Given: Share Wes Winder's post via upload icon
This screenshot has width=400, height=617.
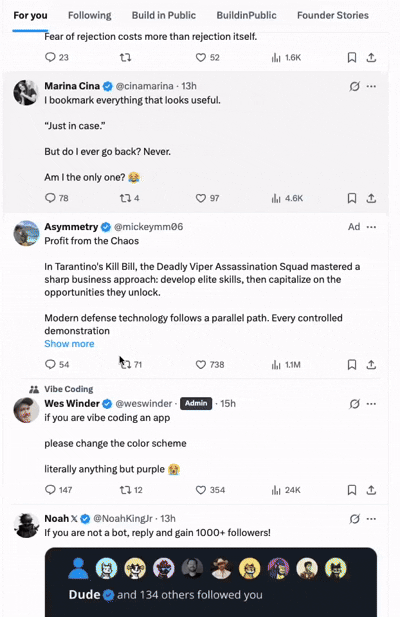Looking at the screenshot, I should pos(371,490).
